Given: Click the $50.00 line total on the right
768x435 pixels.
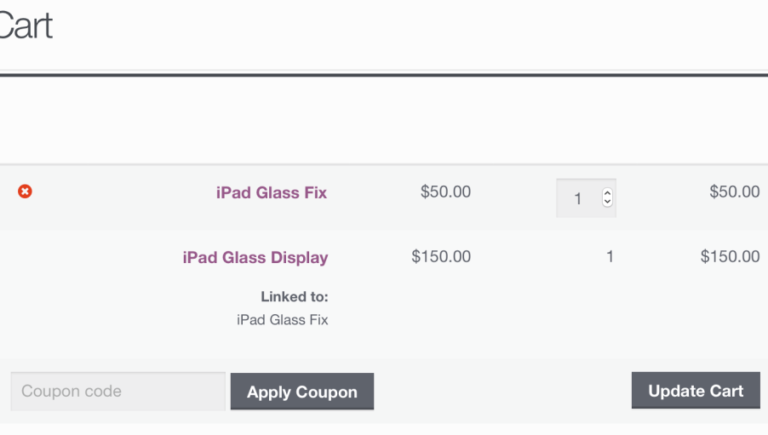Looking at the screenshot, I should click(734, 191).
